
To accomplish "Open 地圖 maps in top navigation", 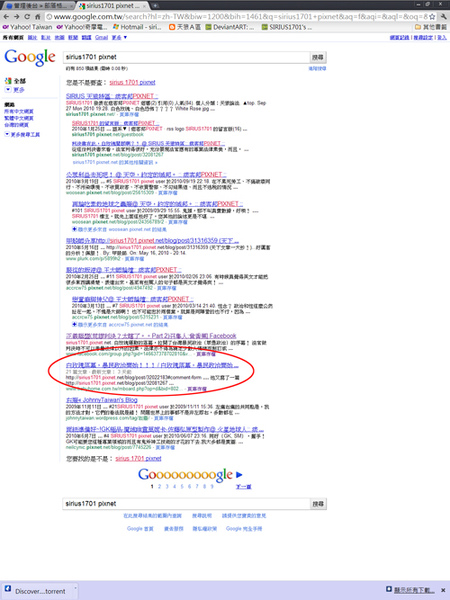I will click(x=59, y=38).
